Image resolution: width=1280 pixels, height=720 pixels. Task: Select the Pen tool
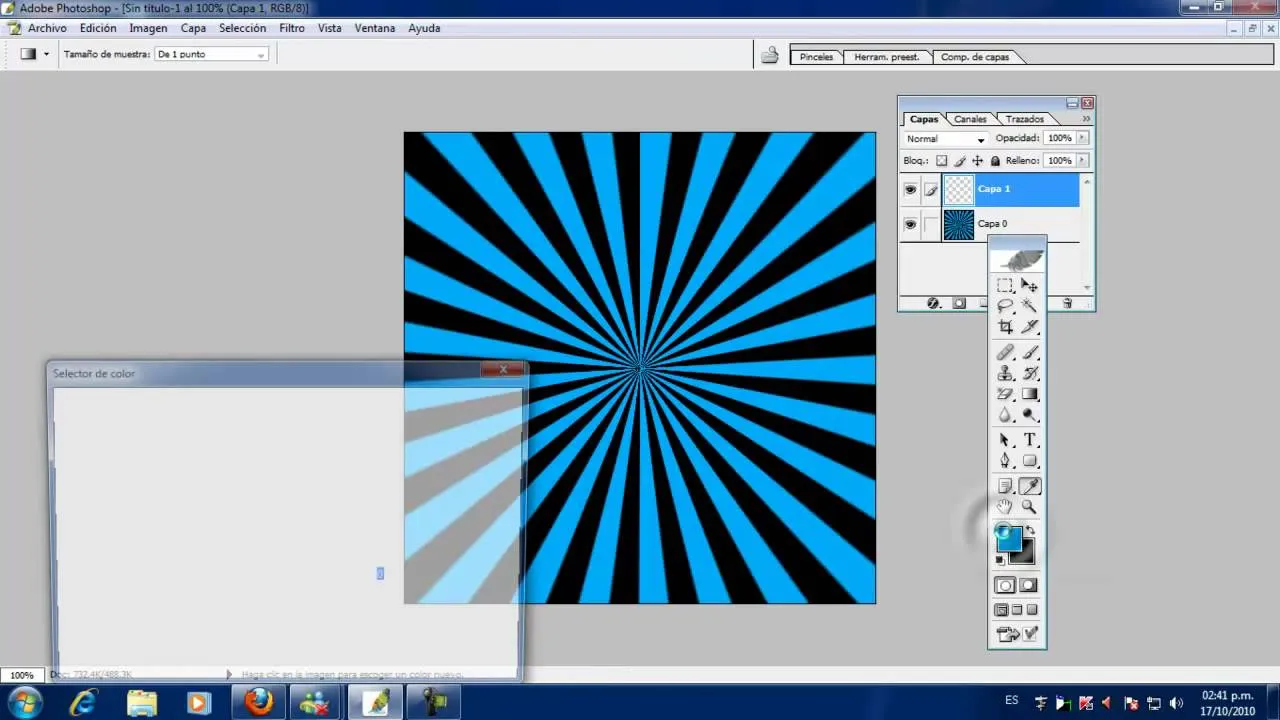[1005, 460]
